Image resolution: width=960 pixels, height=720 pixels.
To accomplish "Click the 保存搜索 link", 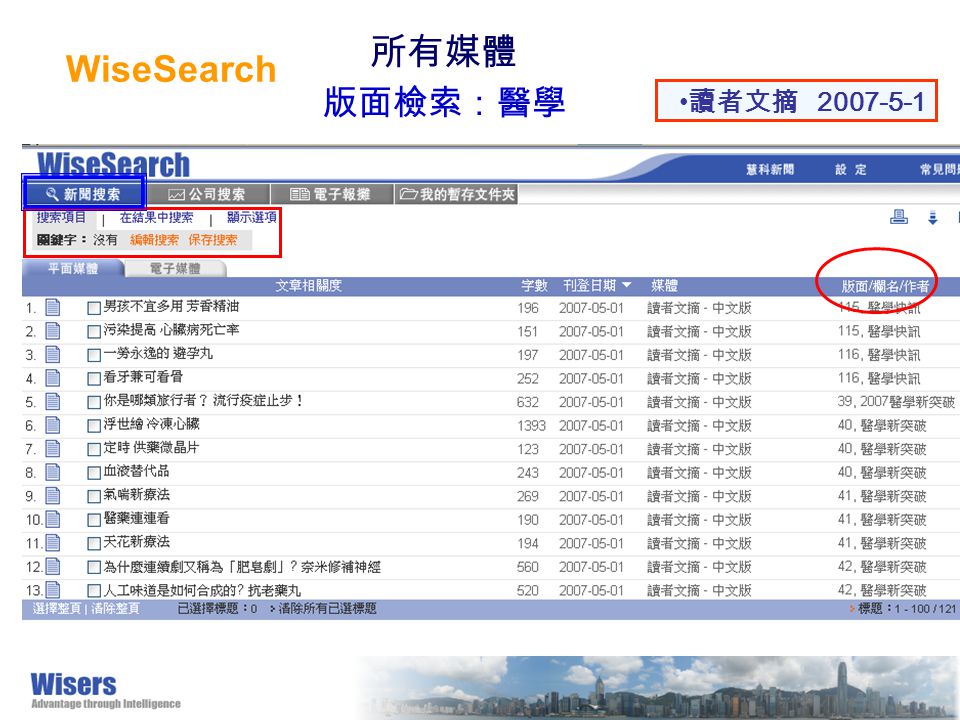I will tap(212, 240).
